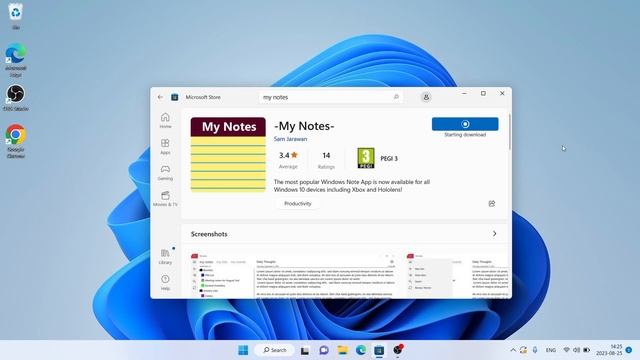Image resolution: width=640 pixels, height=360 pixels.
Task: Open Library in Store sidebar
Action: (x=165, y=257)
